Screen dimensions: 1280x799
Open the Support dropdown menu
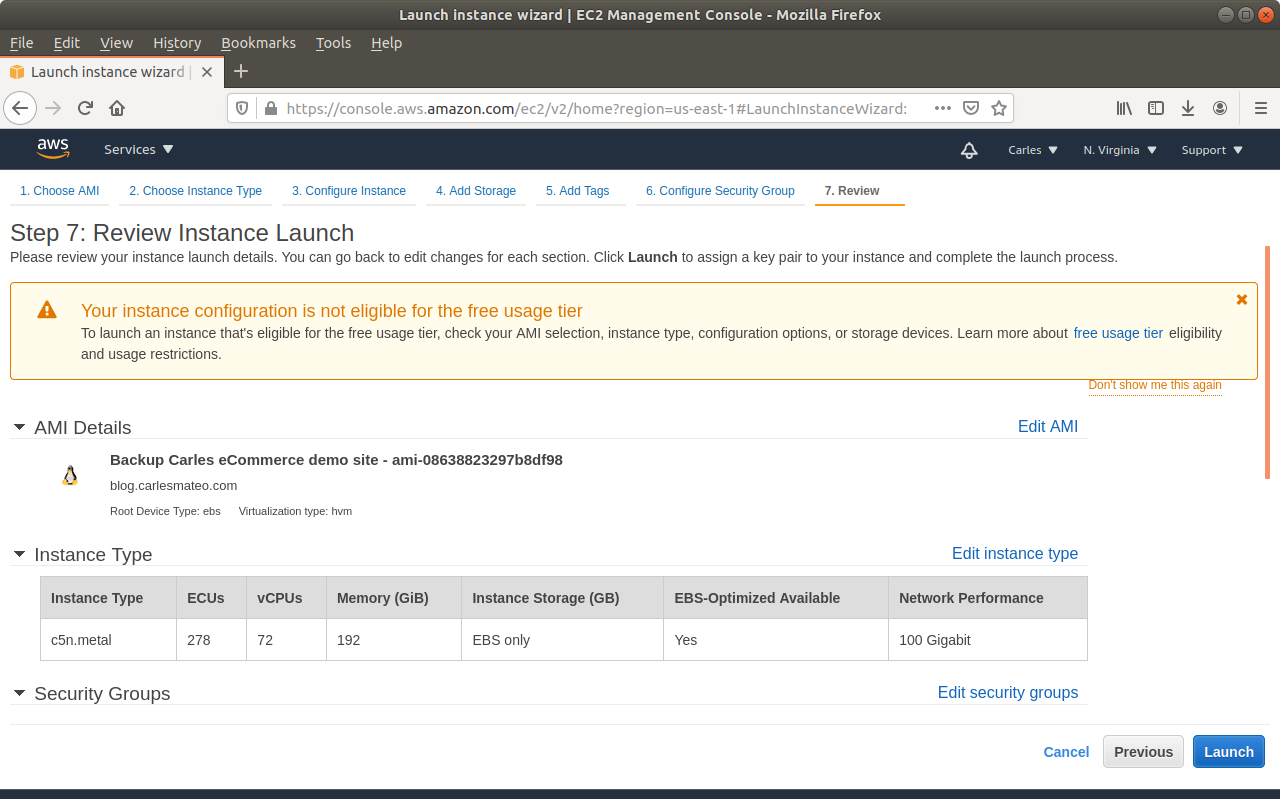(x=1212, y=150)
